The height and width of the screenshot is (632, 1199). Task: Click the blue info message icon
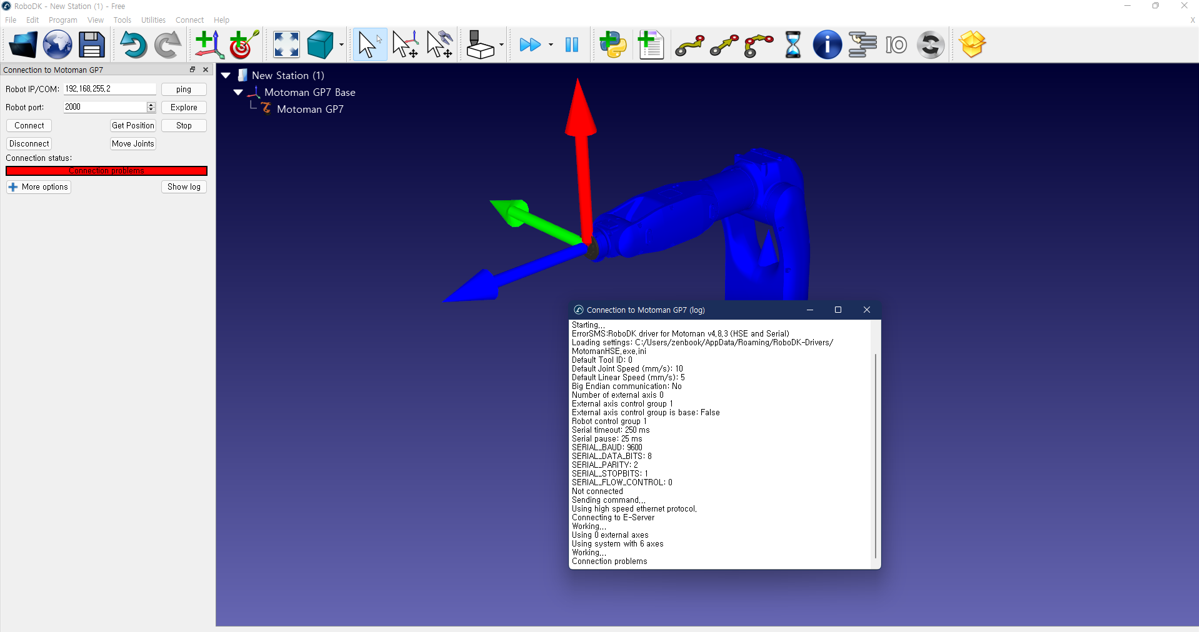click(827, 45)
